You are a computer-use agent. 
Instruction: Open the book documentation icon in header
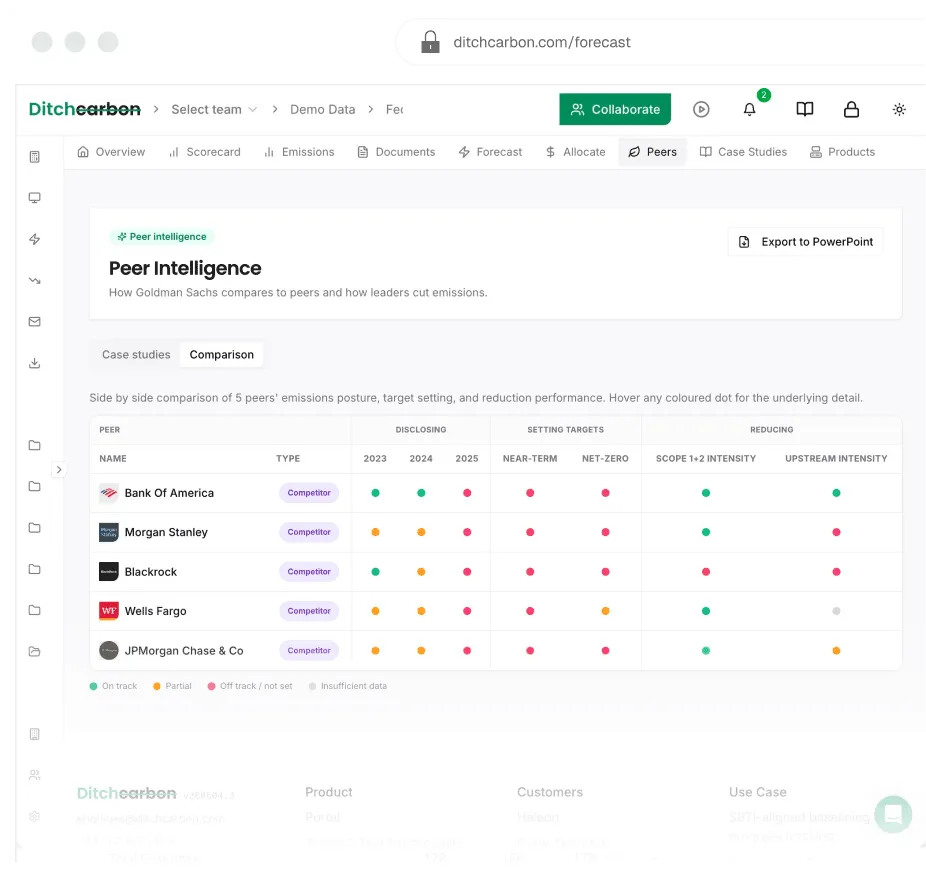coord(804,109)
